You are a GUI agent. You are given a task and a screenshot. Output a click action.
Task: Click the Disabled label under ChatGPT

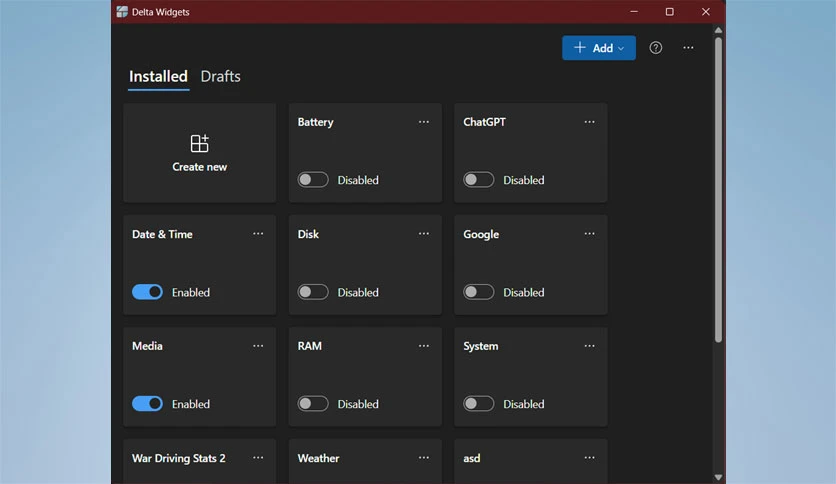pyautogui.click(x=524, y=180)
